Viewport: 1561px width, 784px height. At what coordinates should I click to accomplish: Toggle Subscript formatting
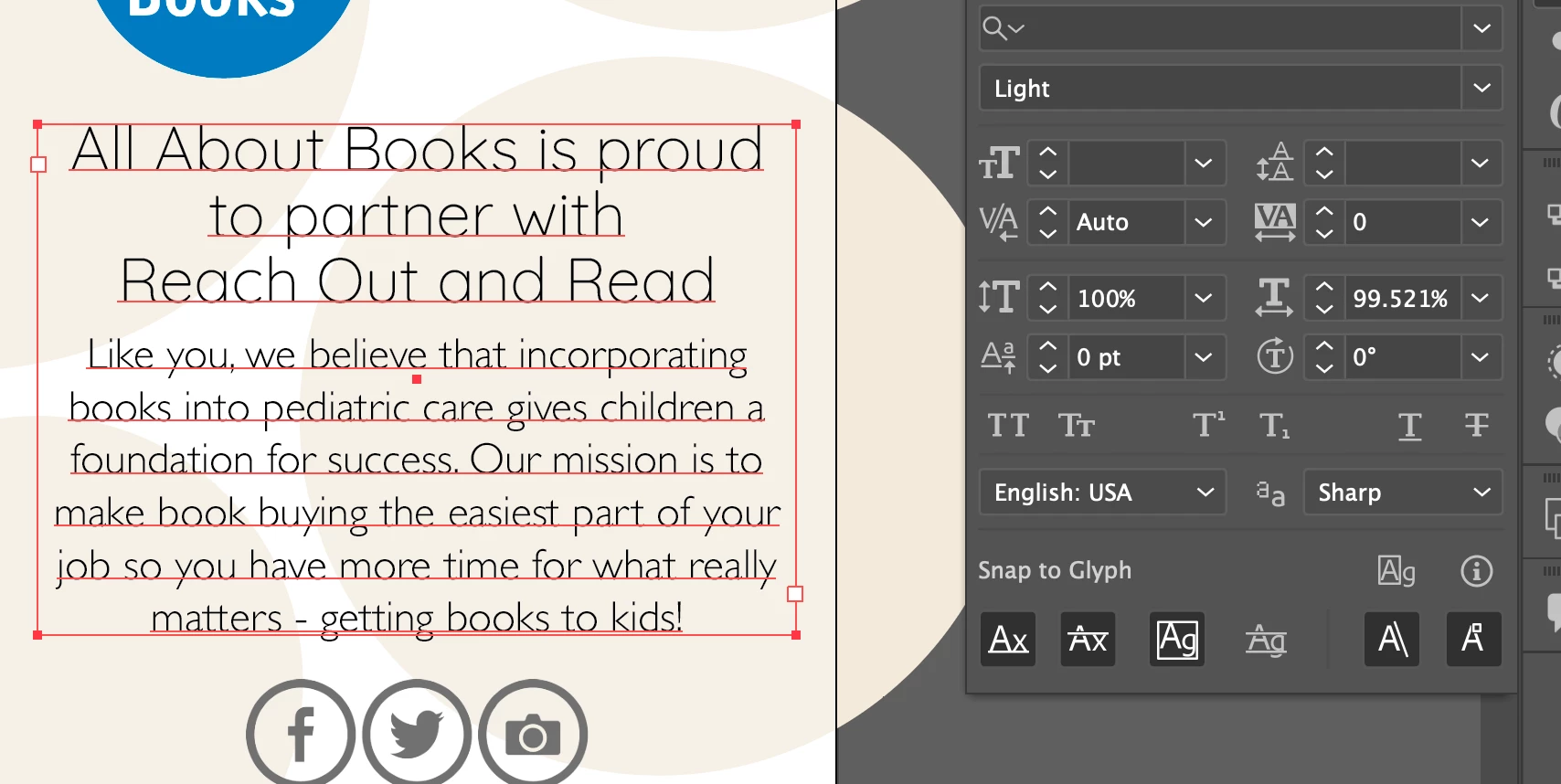click(1274, 426)
